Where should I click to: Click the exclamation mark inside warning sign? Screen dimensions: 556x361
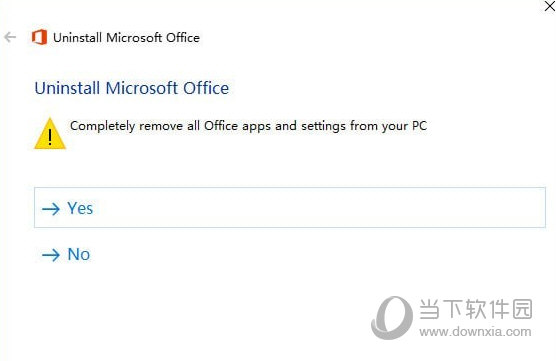[50, 137]
